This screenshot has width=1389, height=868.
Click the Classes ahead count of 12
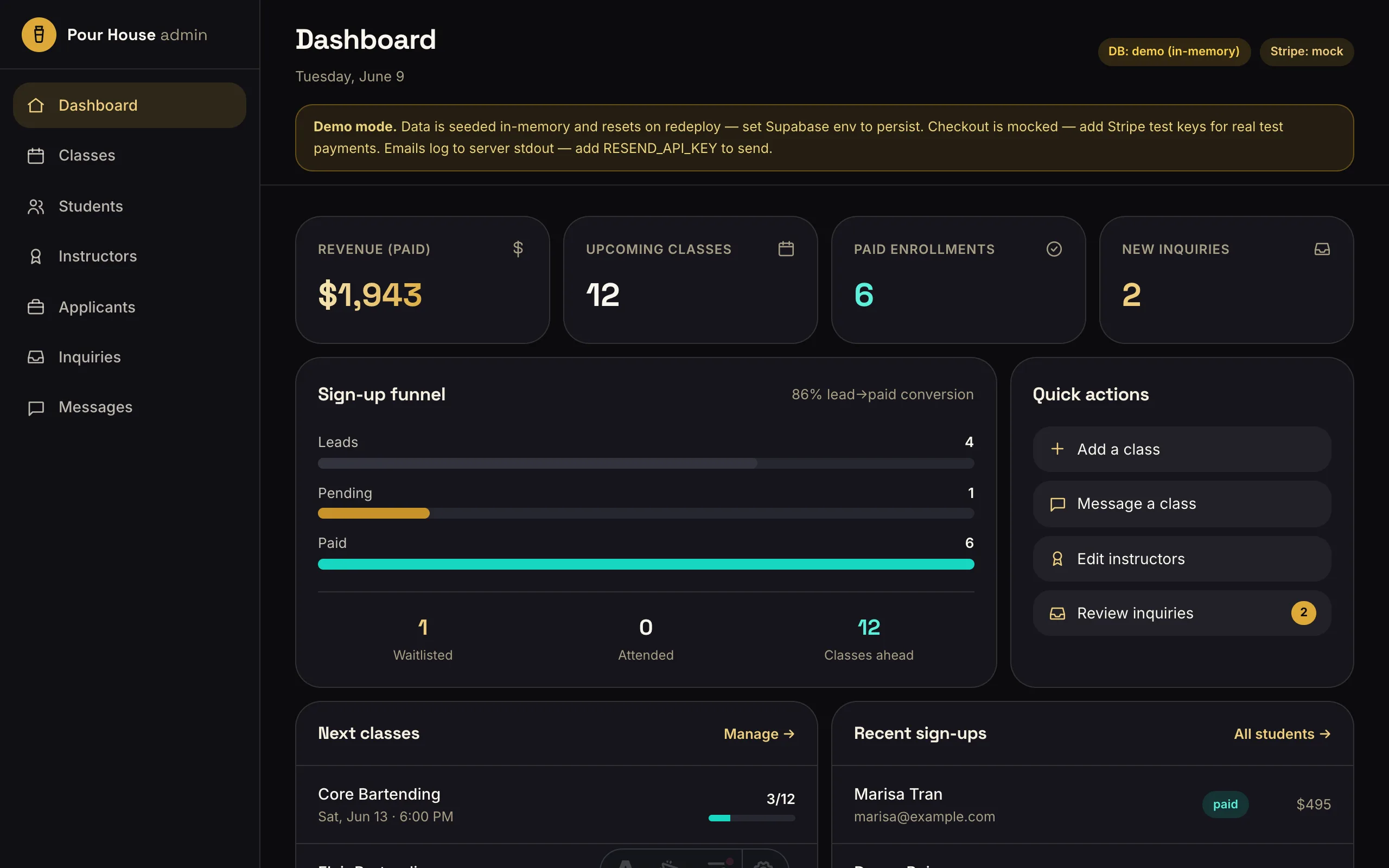pos(869,627)
